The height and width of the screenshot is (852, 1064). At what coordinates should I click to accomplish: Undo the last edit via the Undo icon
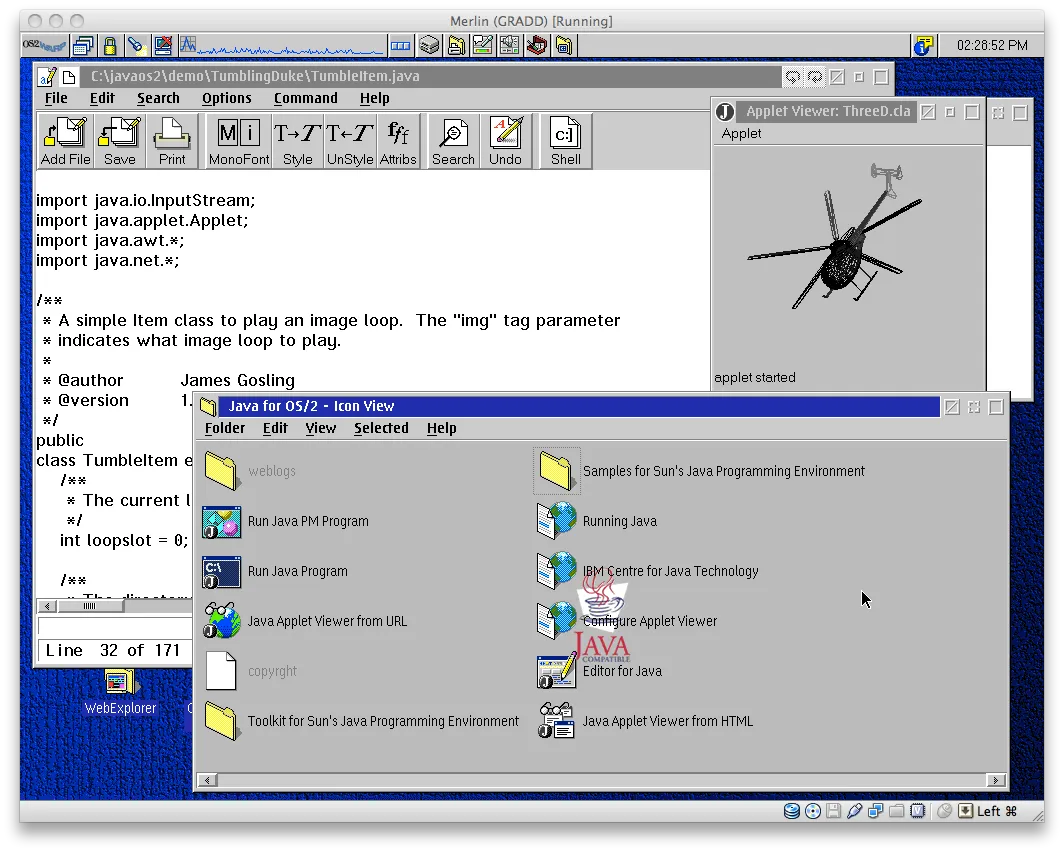tap(506, 141)
